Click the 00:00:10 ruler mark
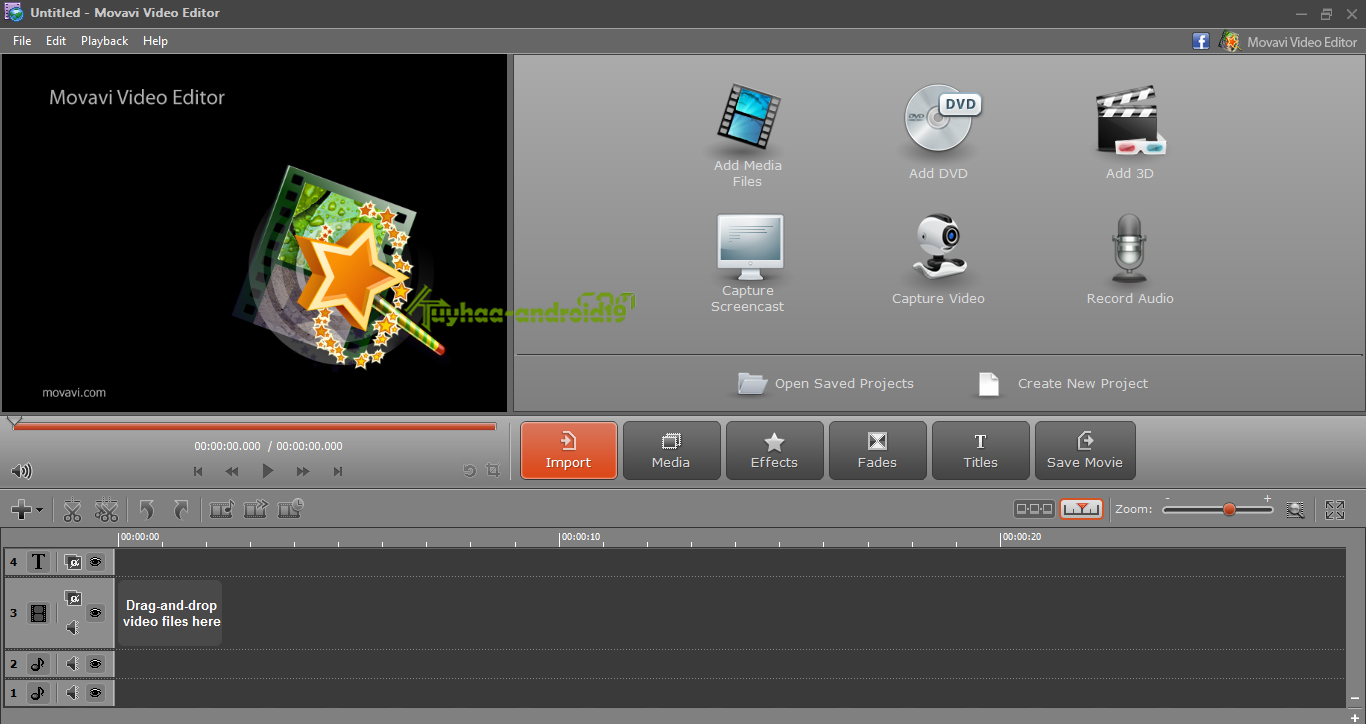Screen dimensions: 1366x724 tap(580, 537)
